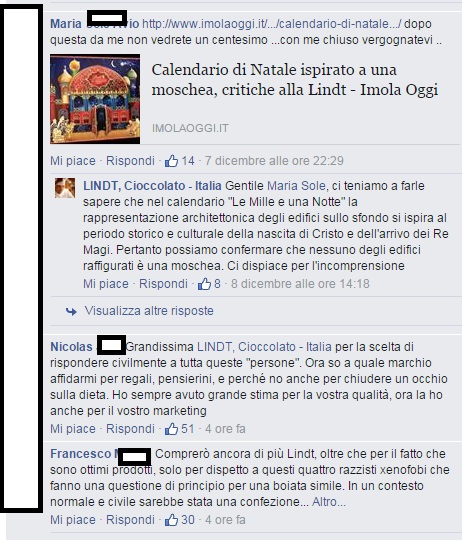Screen dimensions: 462x540
Task: Open LINDT, Cioccolato - Italia profile name
Action: tap(152, 186)
